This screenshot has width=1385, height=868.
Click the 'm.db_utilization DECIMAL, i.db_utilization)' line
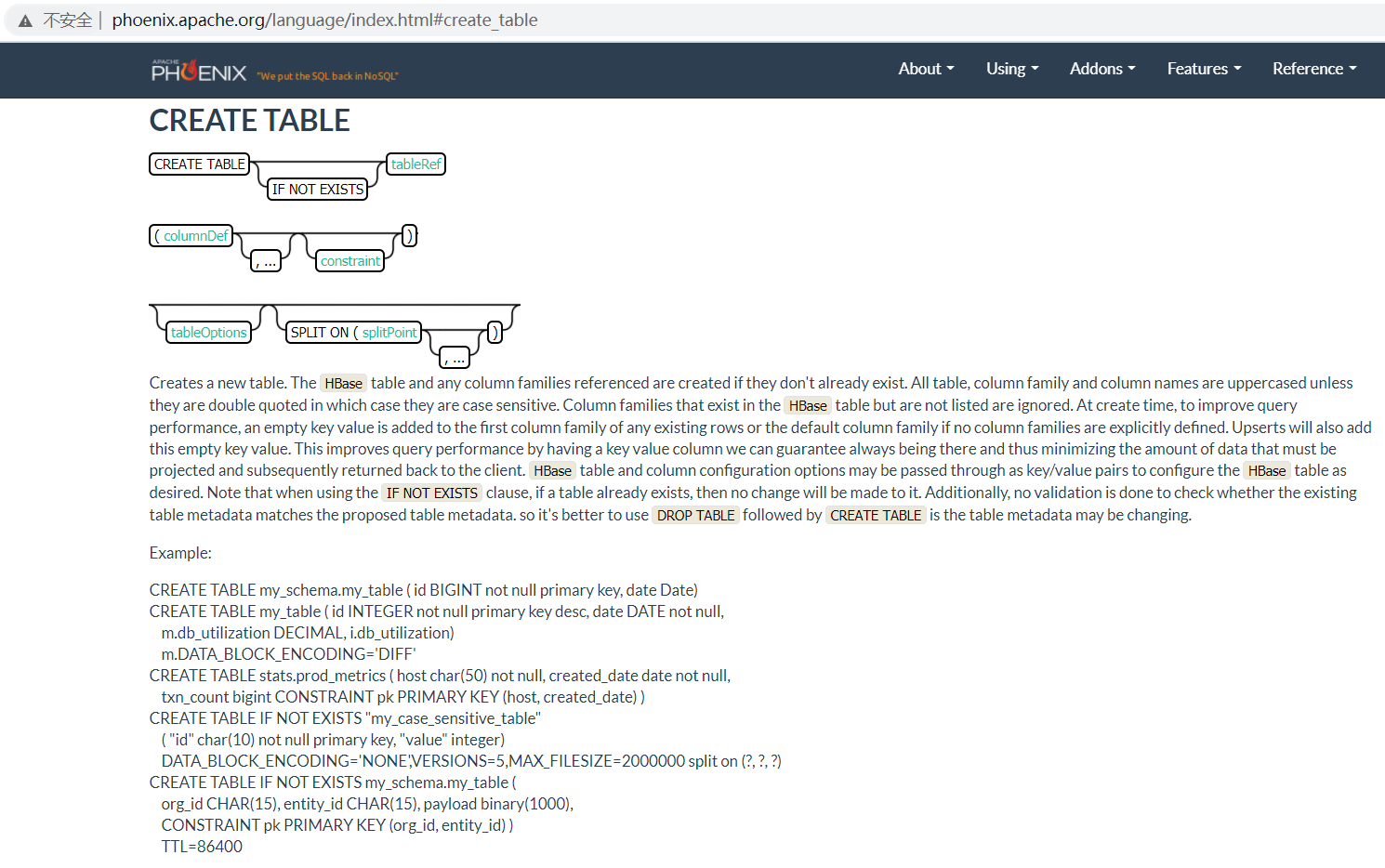click(308, 633)
